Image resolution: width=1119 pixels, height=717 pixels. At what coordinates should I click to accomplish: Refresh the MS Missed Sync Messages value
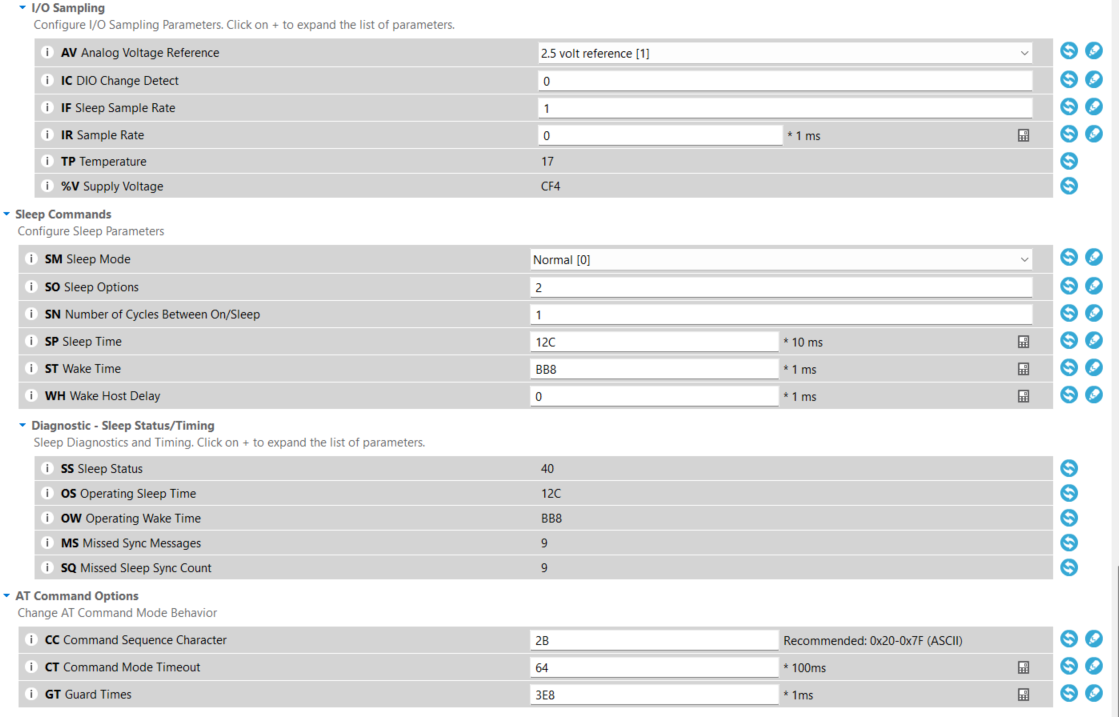(1068, 542)
